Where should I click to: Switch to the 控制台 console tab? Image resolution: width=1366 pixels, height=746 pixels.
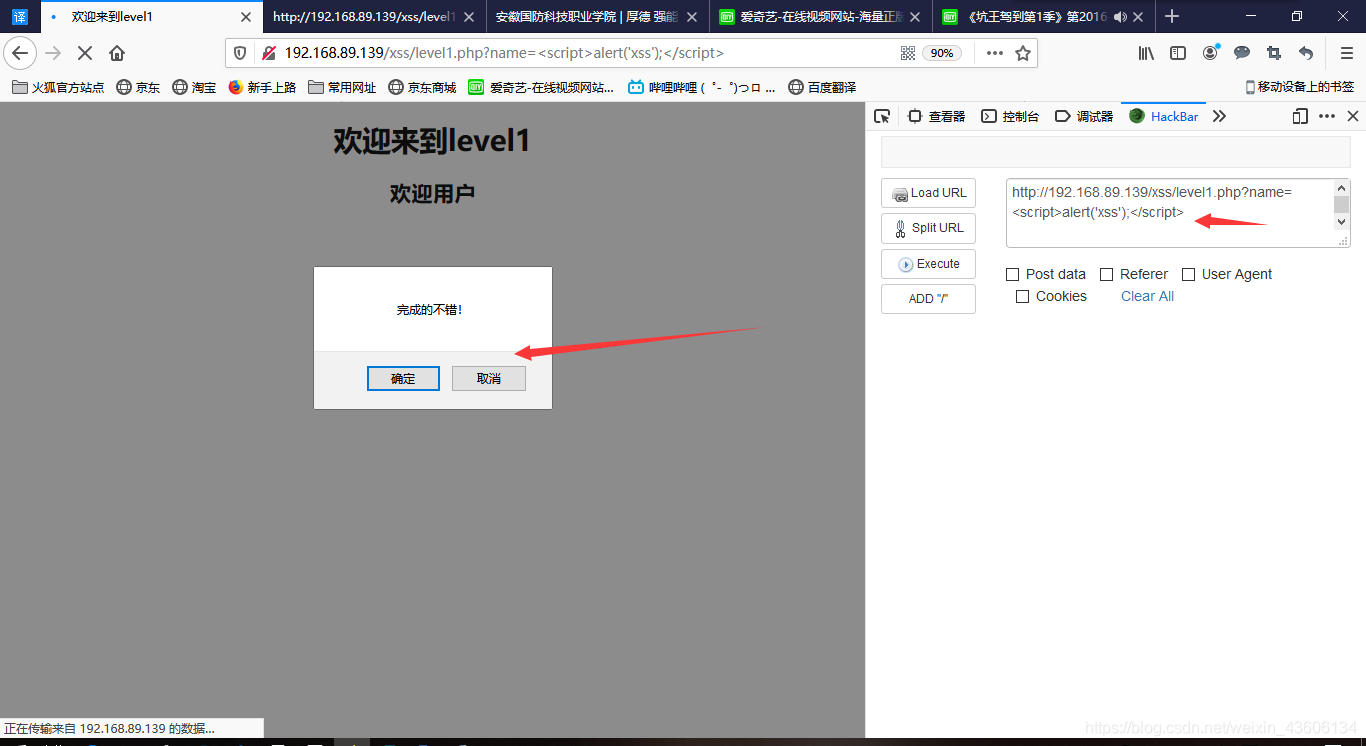tap(1010, 116)
